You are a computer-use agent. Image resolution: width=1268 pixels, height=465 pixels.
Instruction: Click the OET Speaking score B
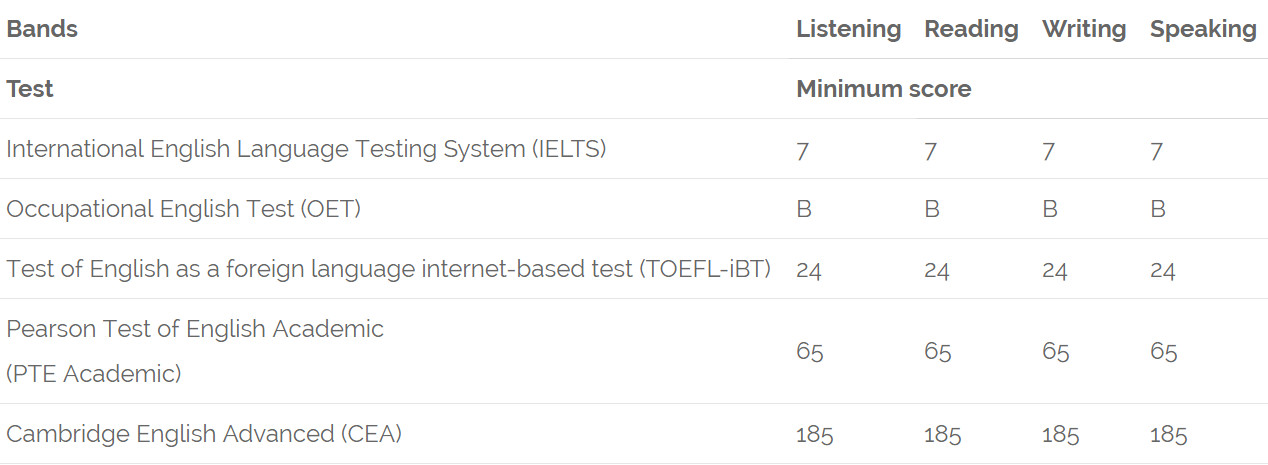tap(1158, 210)
